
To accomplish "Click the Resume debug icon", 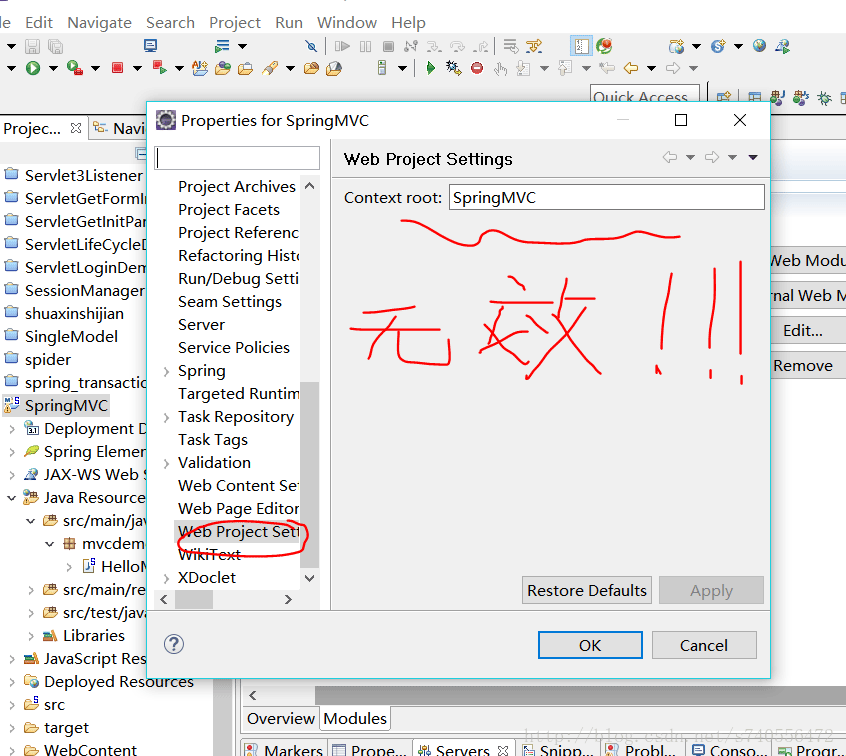I will [342, 46].
